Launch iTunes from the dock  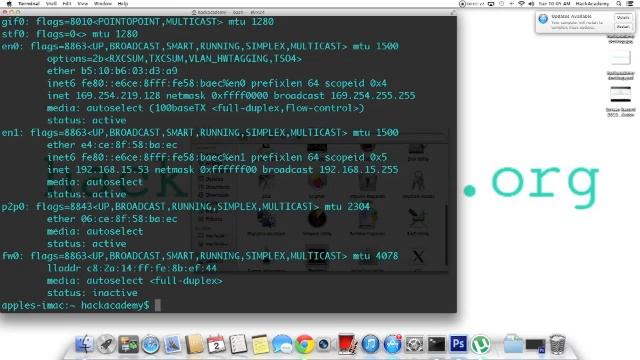[x=370, y=344]
